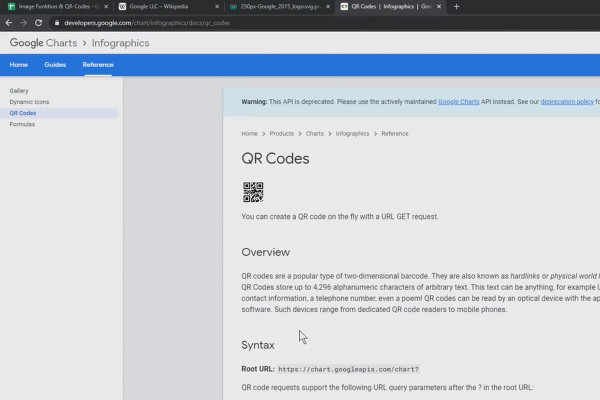This screenshot has width=600, height=400.
Task: Open Gallery in the left sidebar
Action: coord(19,91)
